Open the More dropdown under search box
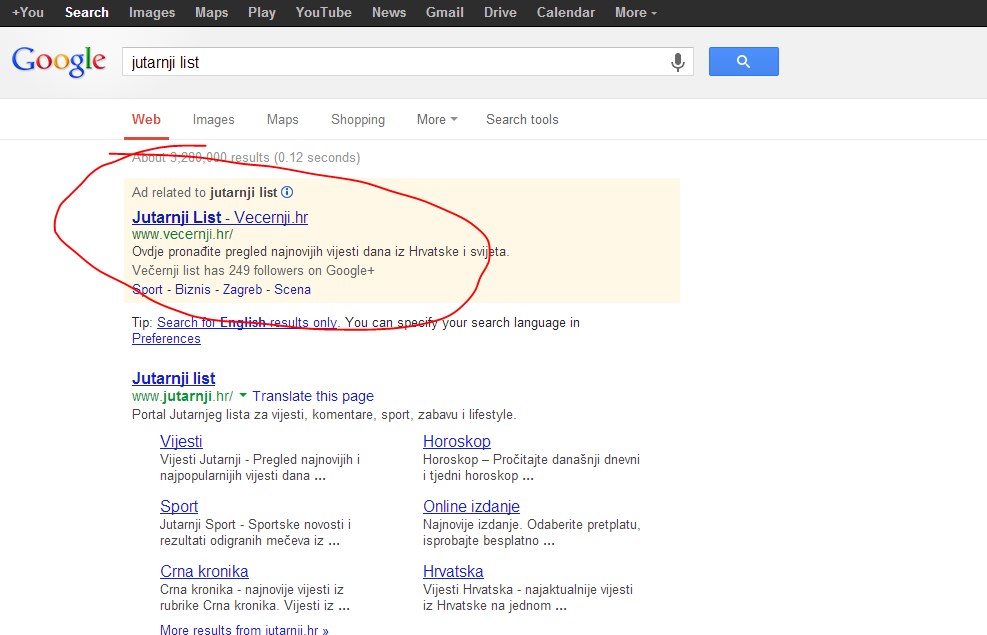 click(436, 119)
